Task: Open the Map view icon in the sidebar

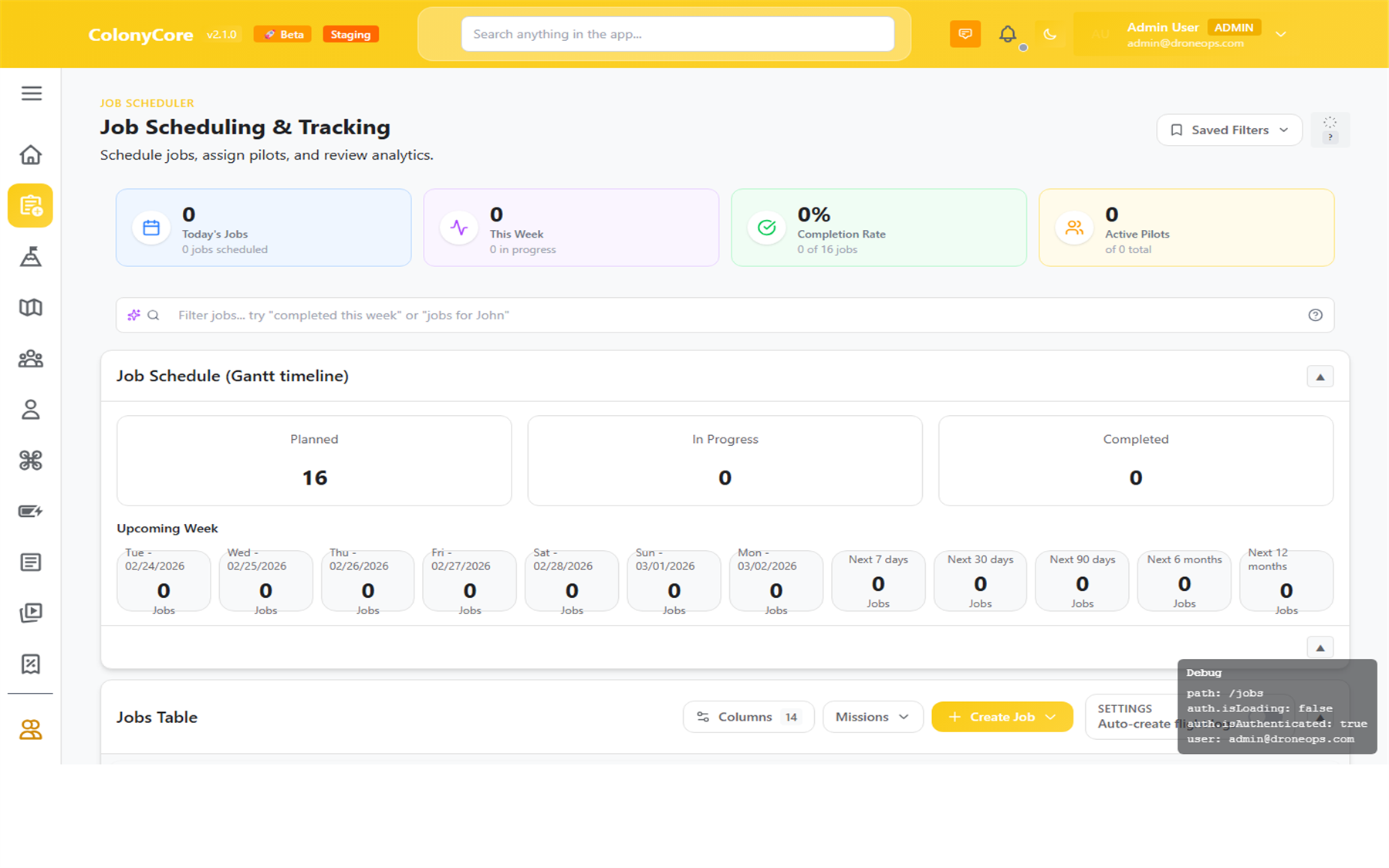Action: click(x=31, y=307)
